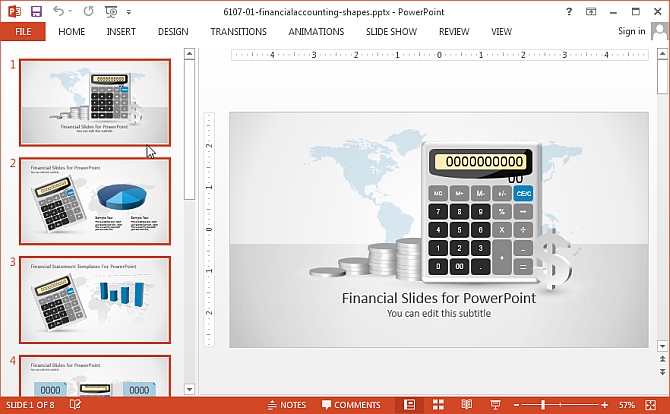Click the zoom slider handle
670x414 pixels.
(543, 405)
